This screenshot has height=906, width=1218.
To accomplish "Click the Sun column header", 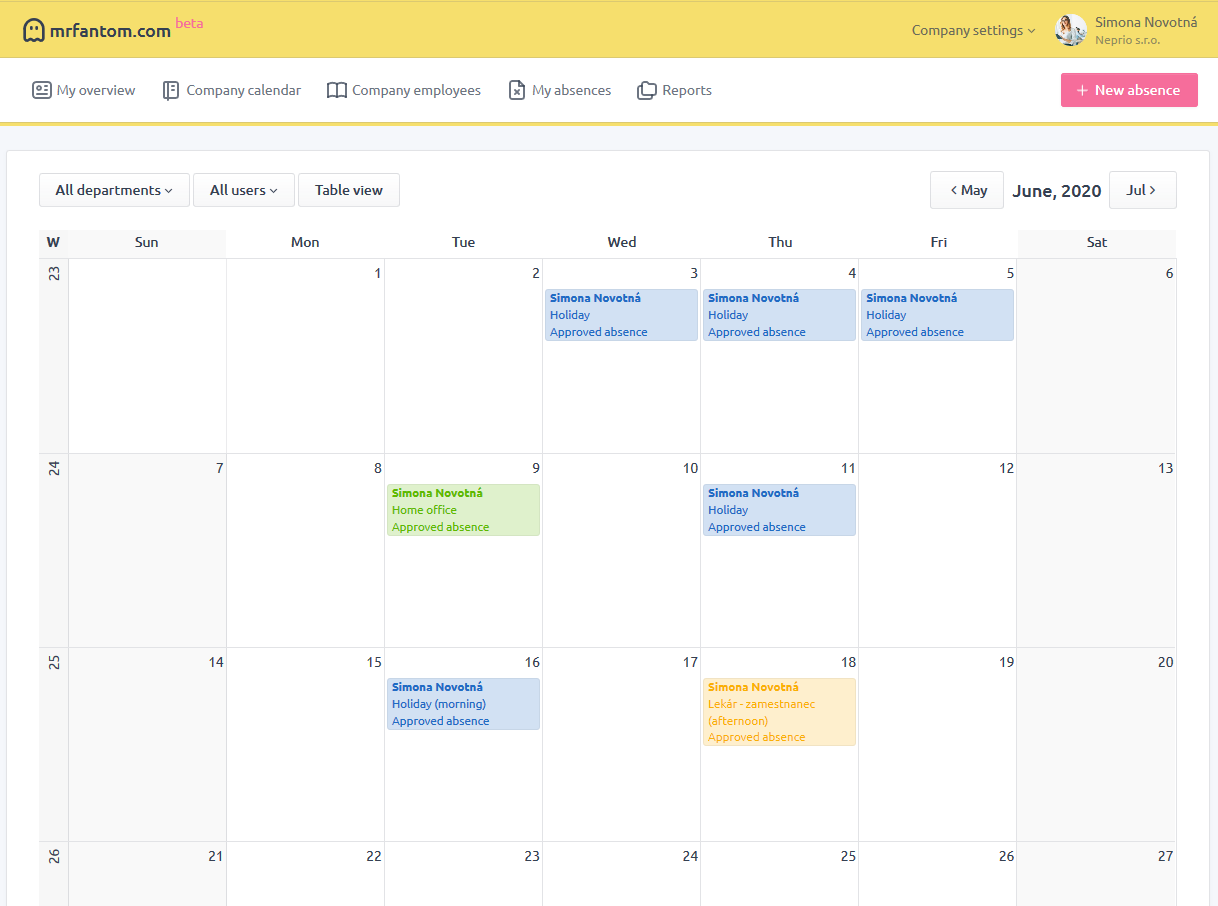I will [147, 242].
